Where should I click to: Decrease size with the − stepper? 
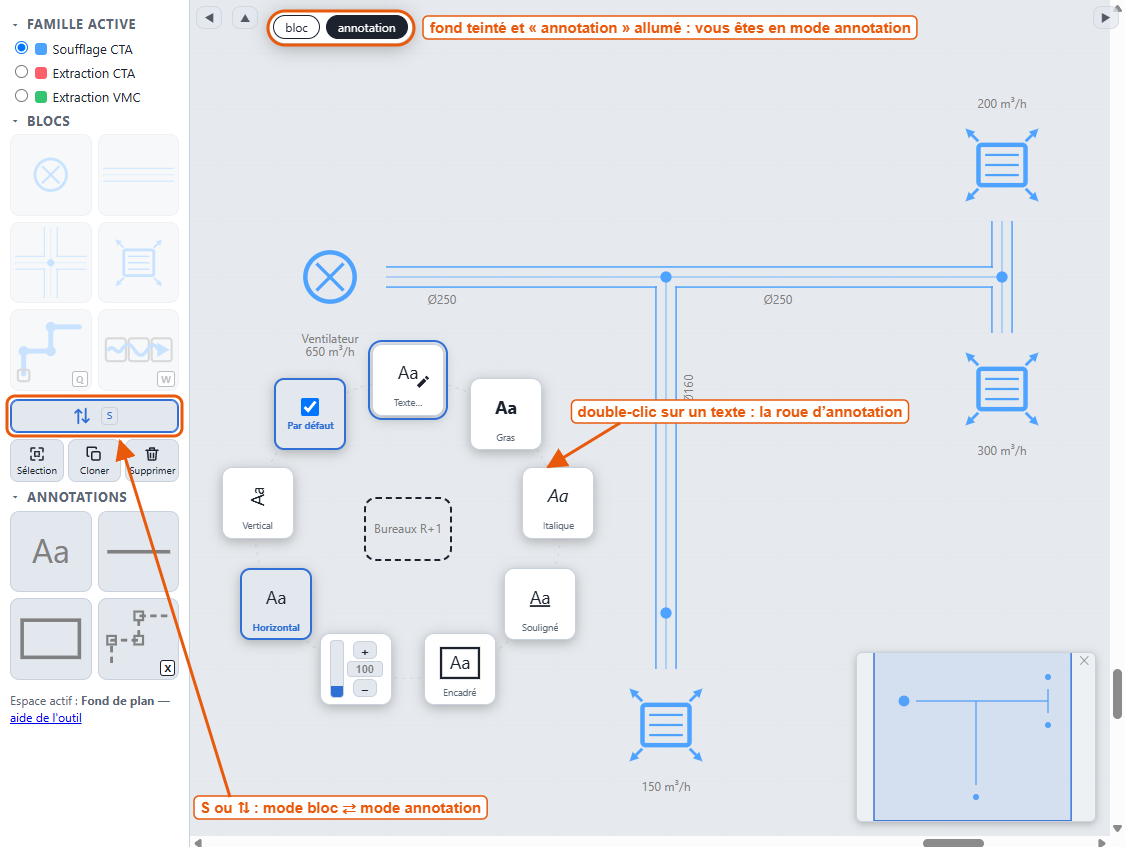[364, 689]
